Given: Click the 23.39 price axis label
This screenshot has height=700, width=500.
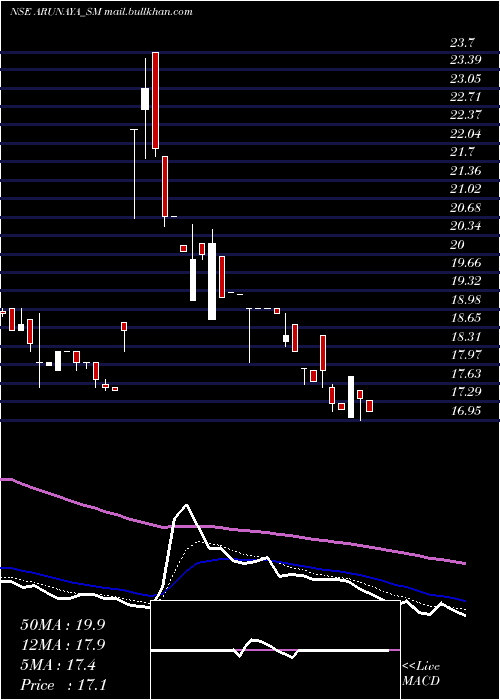Looking at the screenshot, I should 466,62.
